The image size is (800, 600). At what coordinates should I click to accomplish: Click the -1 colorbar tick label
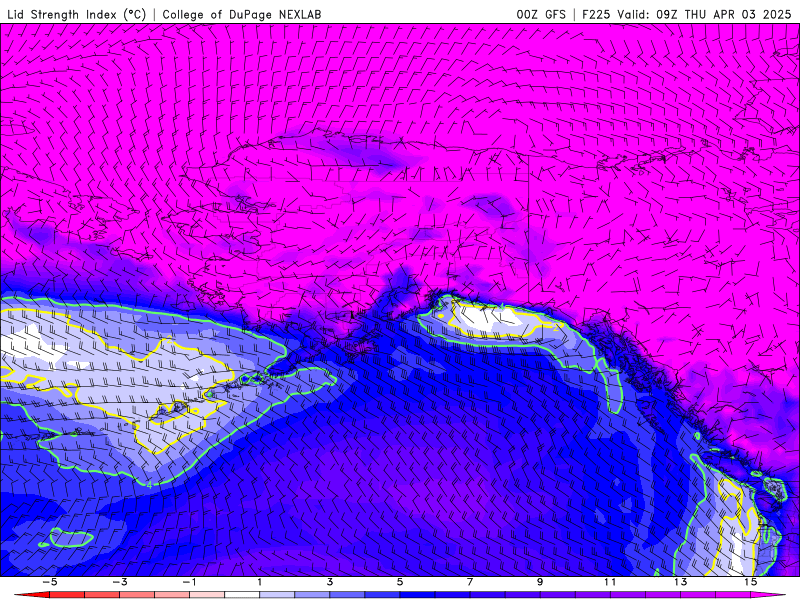point(189,582)
